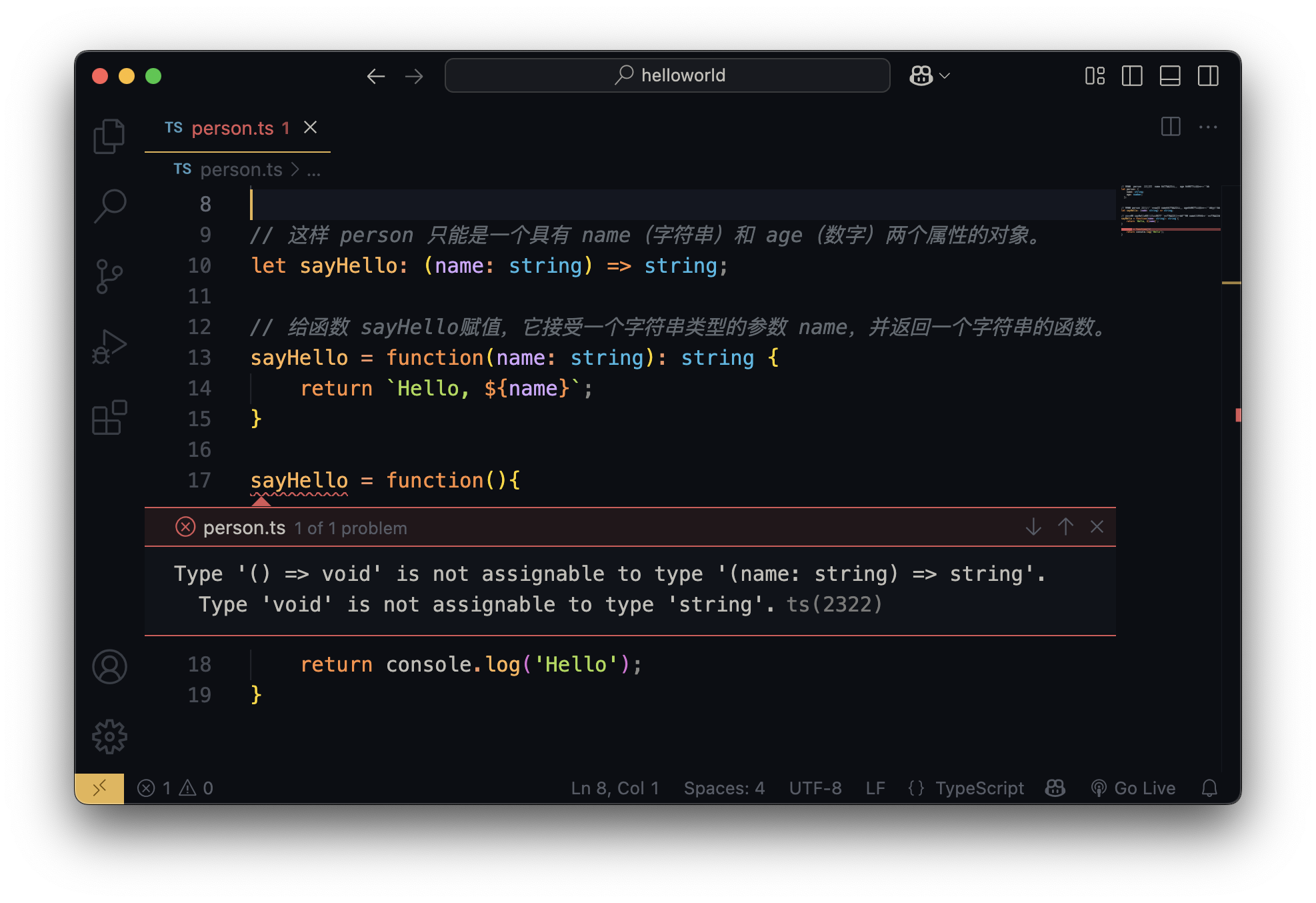Screen dimensions: 1316x903
Task: Open the Extensions view
Action: 109,417
